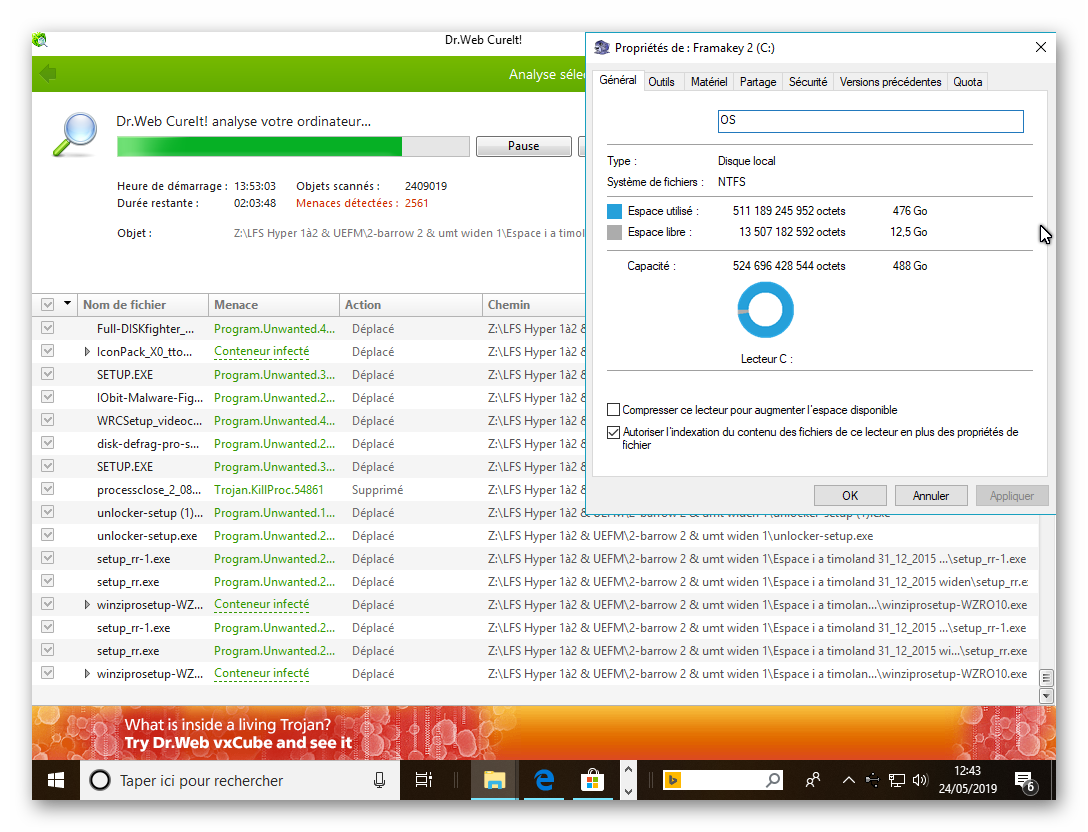The image size is (1088, 832).
Task: Click the disk usage donut chart
Action: coord(765,309)
